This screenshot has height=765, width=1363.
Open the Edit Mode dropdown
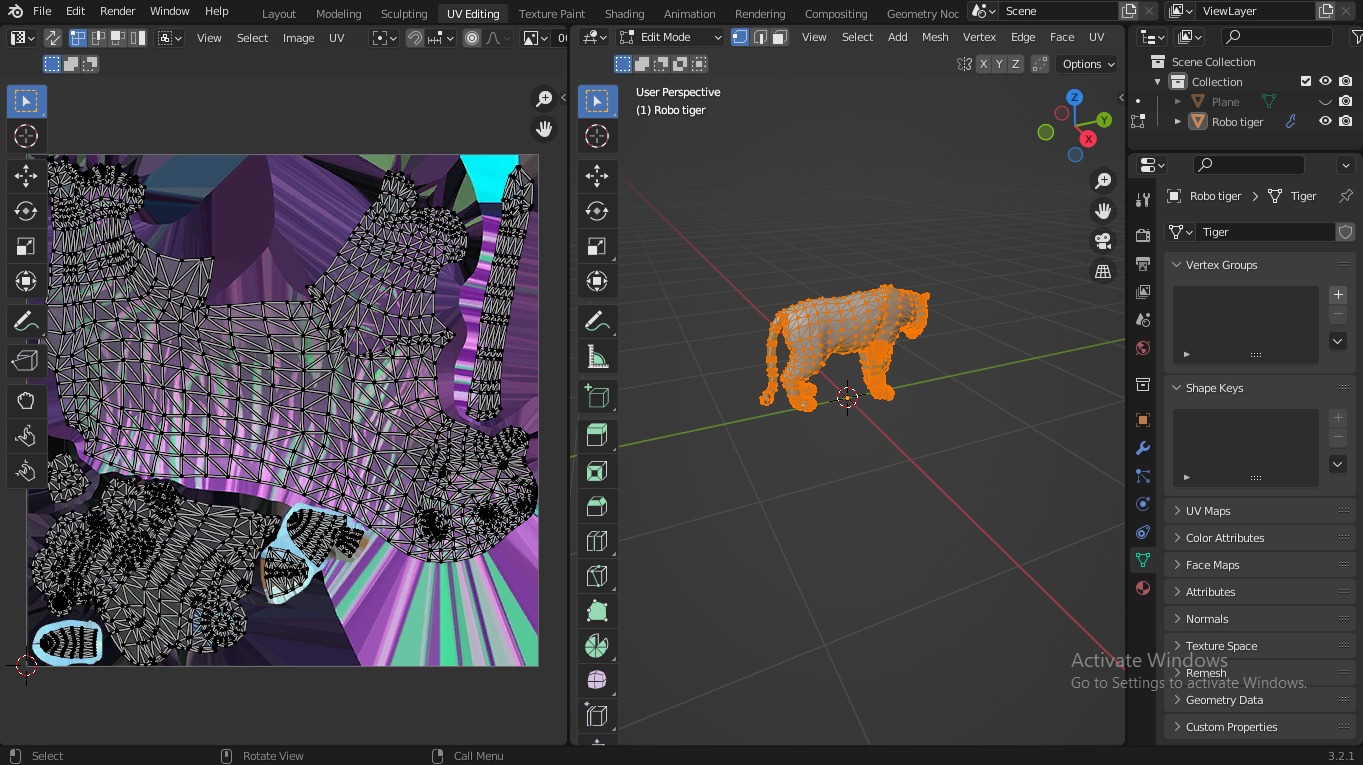(x=670, y=37)
